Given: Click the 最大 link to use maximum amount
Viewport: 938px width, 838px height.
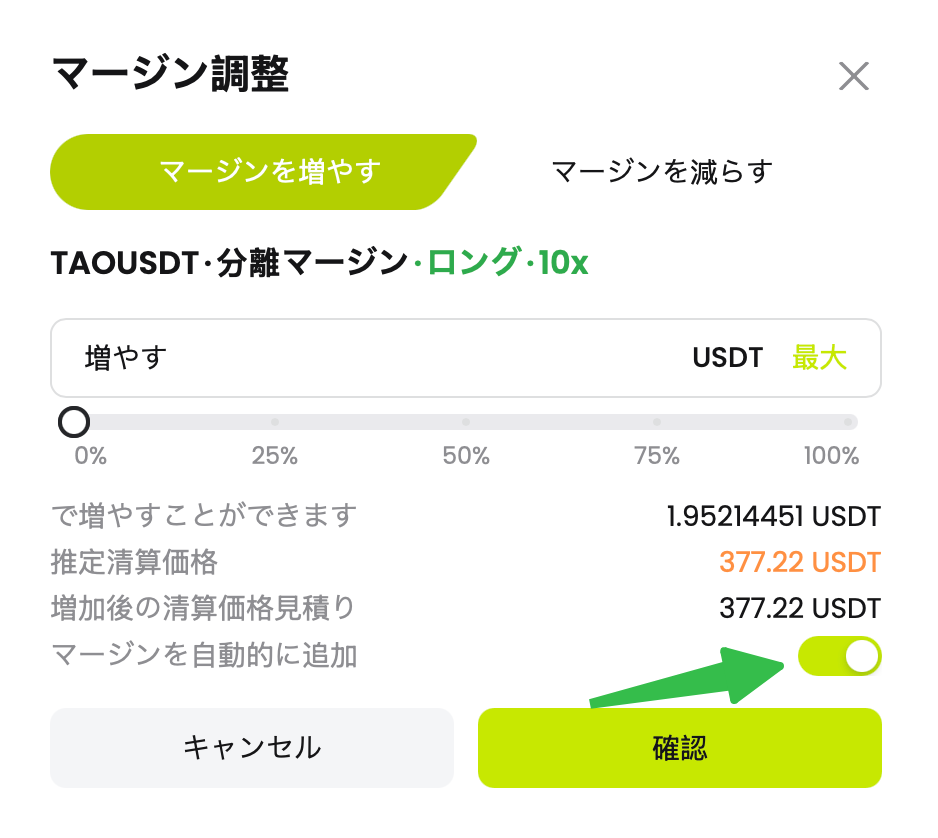Looking at the screenshot, I should click(820, 358).
